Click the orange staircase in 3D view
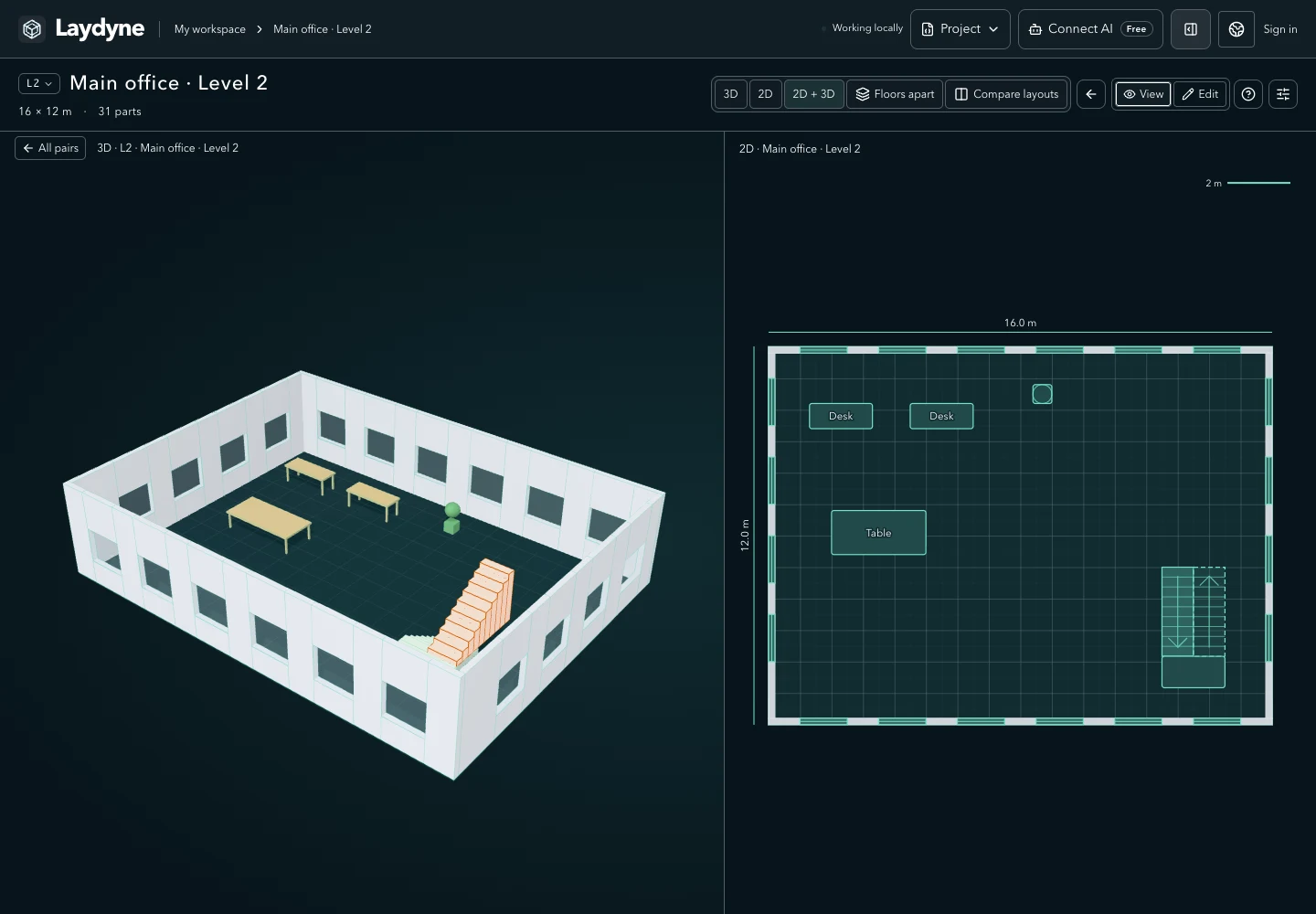Image resolution: width=1316 pixels, height=914 pixels. click(473, 612)
